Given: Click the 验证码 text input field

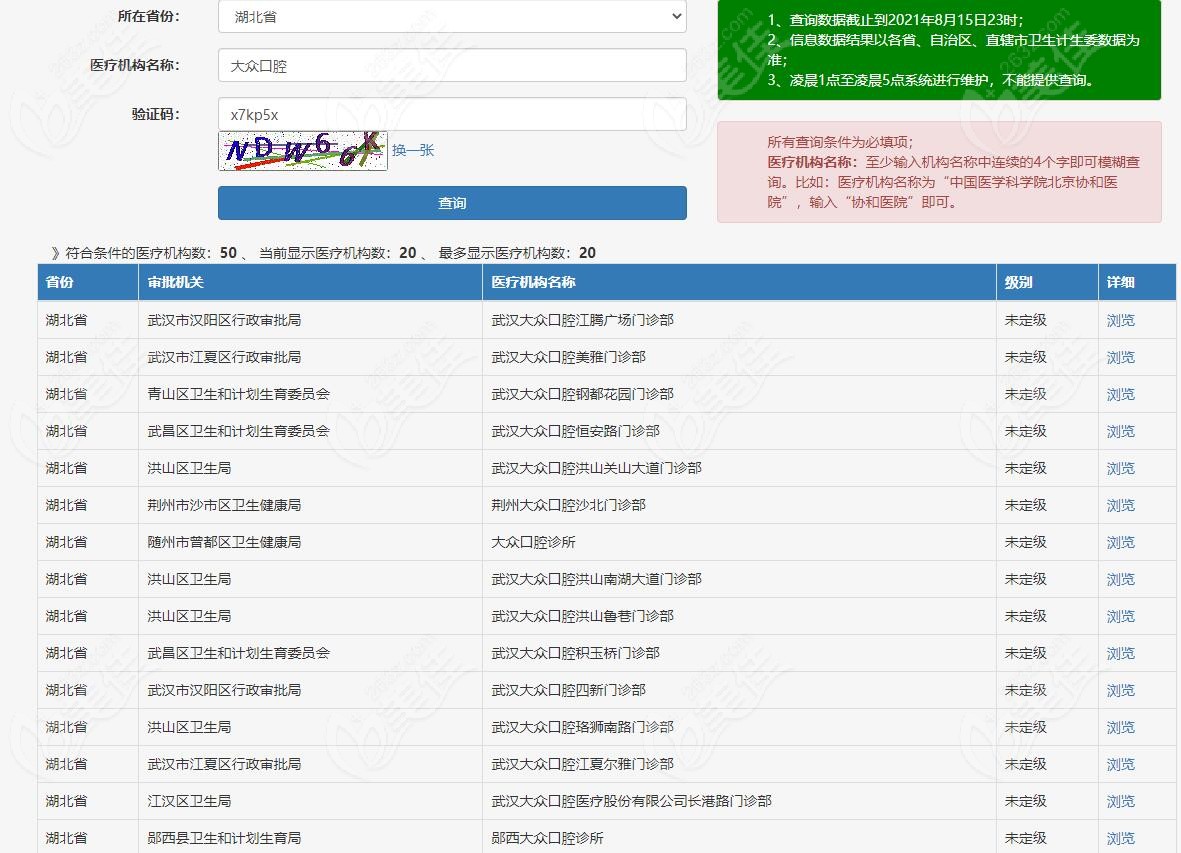Looking at the screenshot, I should pyautogui.click(x=452, y=114).
